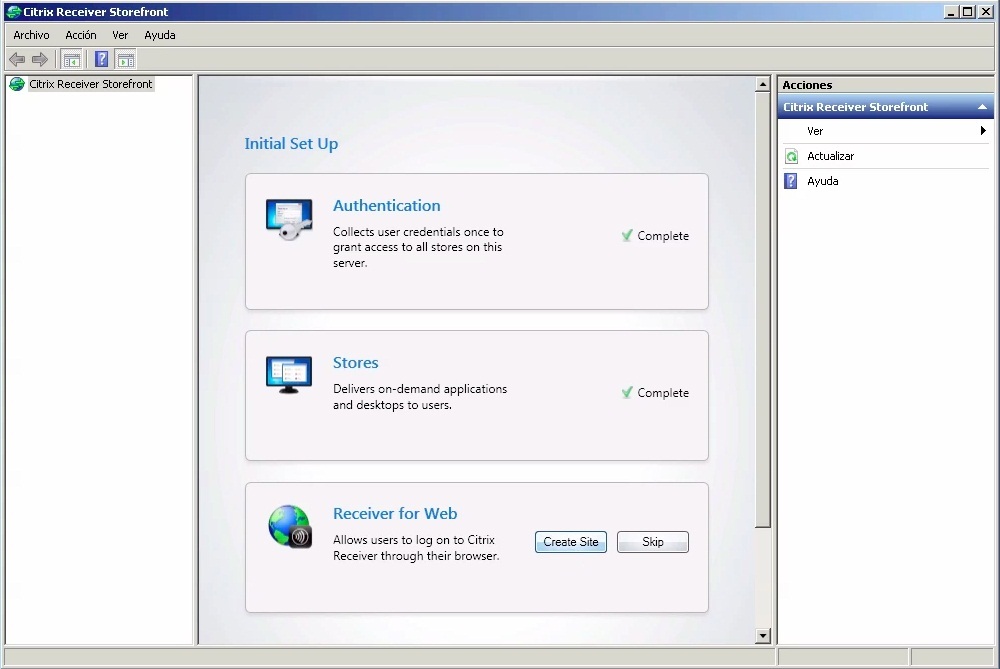Viewport: 1000px width, 669px height.
Task: Click 'Allows users to log on' description
Action: click(416, 548)
